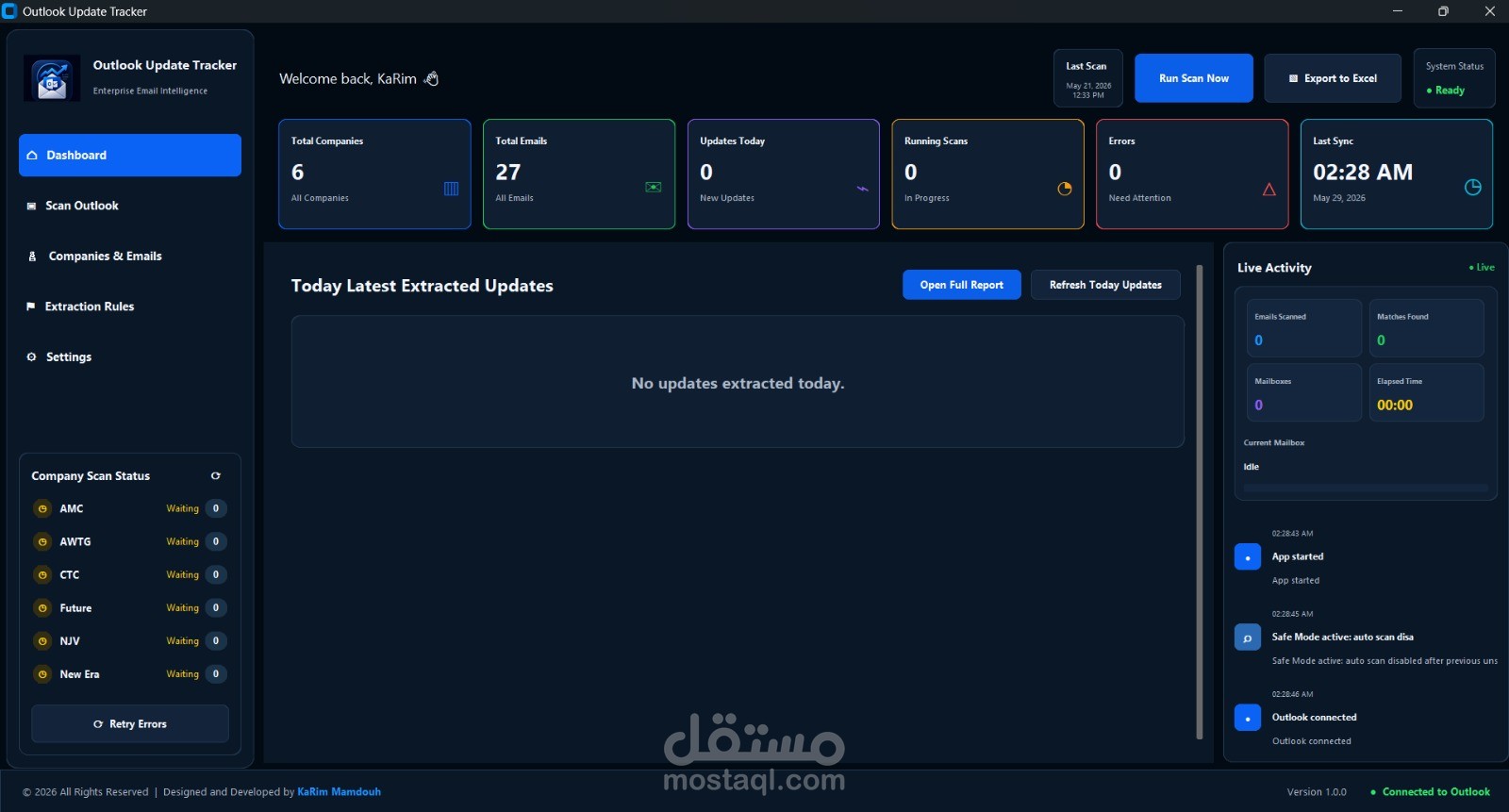Open the Dashboard page

[x=130, y=155]
